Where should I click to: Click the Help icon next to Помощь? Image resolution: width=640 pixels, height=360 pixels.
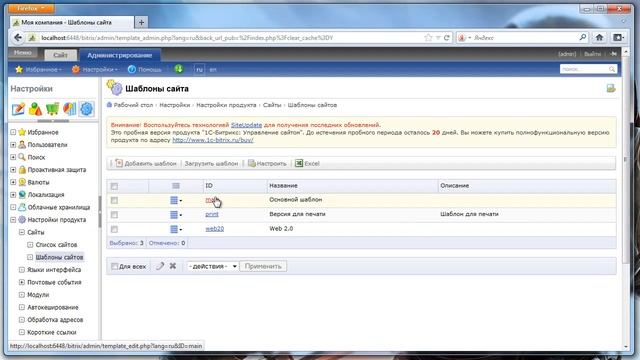(x=131, y=69)
